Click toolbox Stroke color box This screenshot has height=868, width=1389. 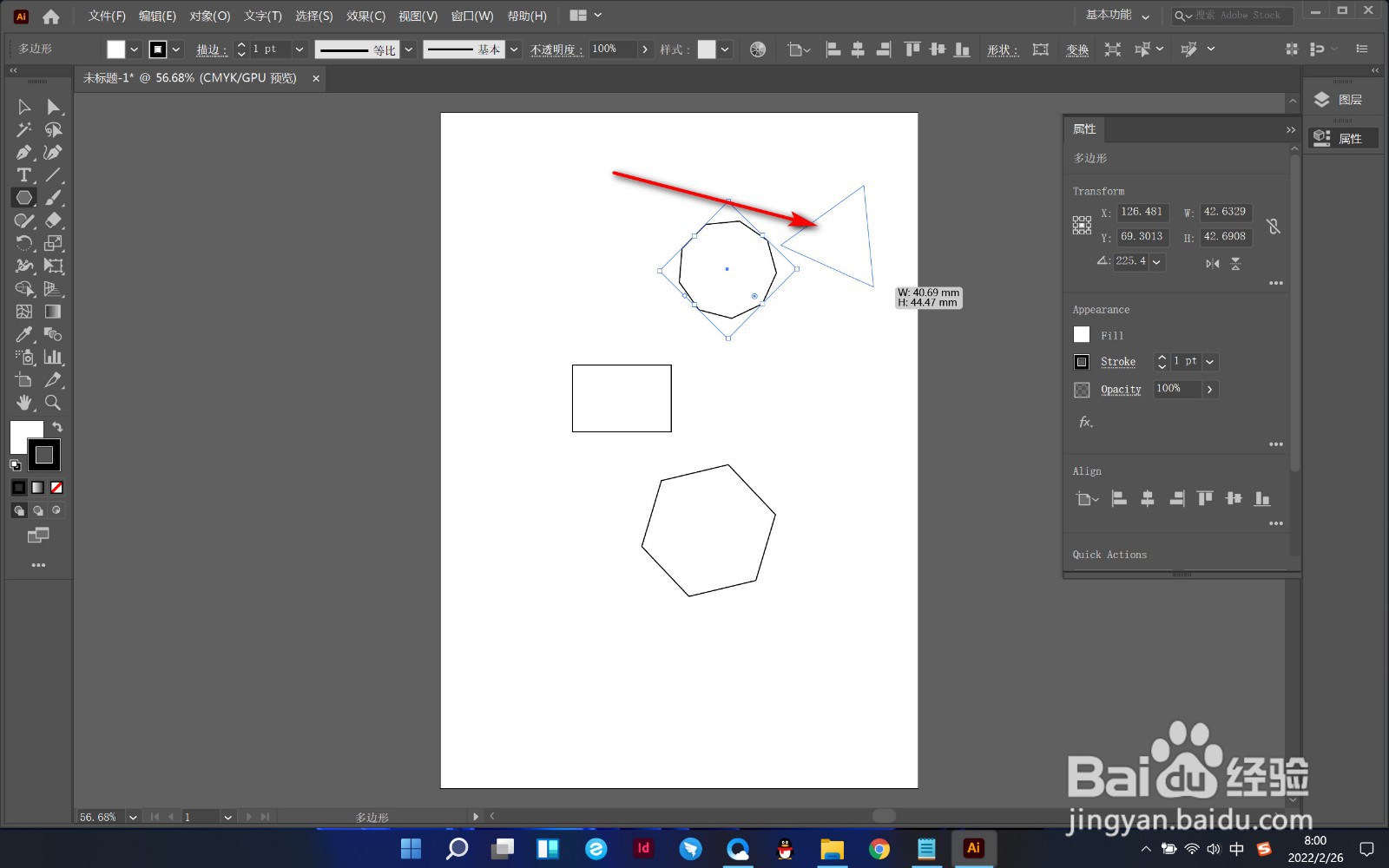point(44,454)
